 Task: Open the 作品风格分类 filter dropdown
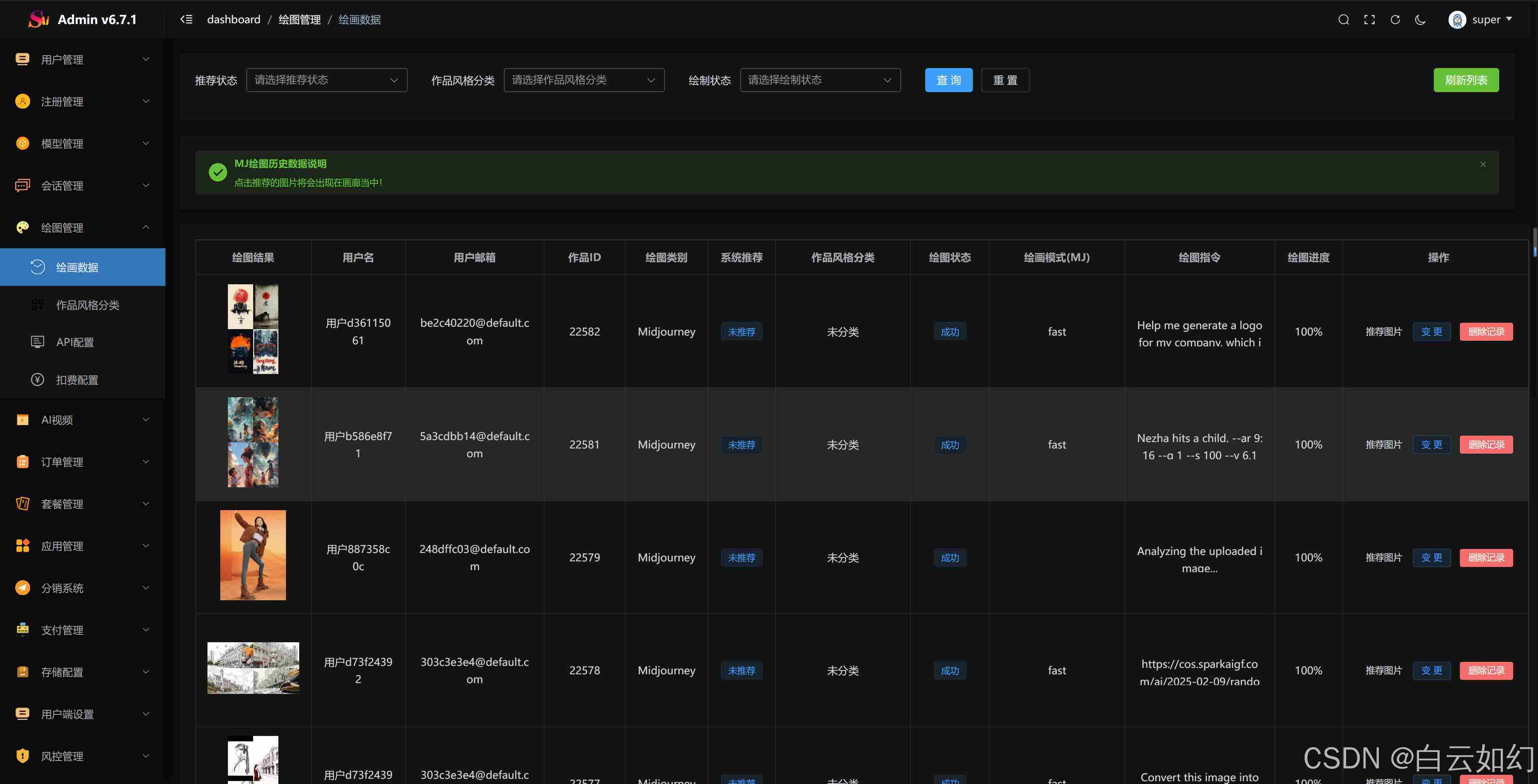click(x=583, y=80)
